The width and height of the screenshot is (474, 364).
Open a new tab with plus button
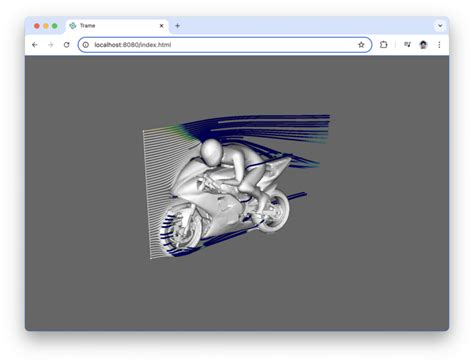point(177,26)
